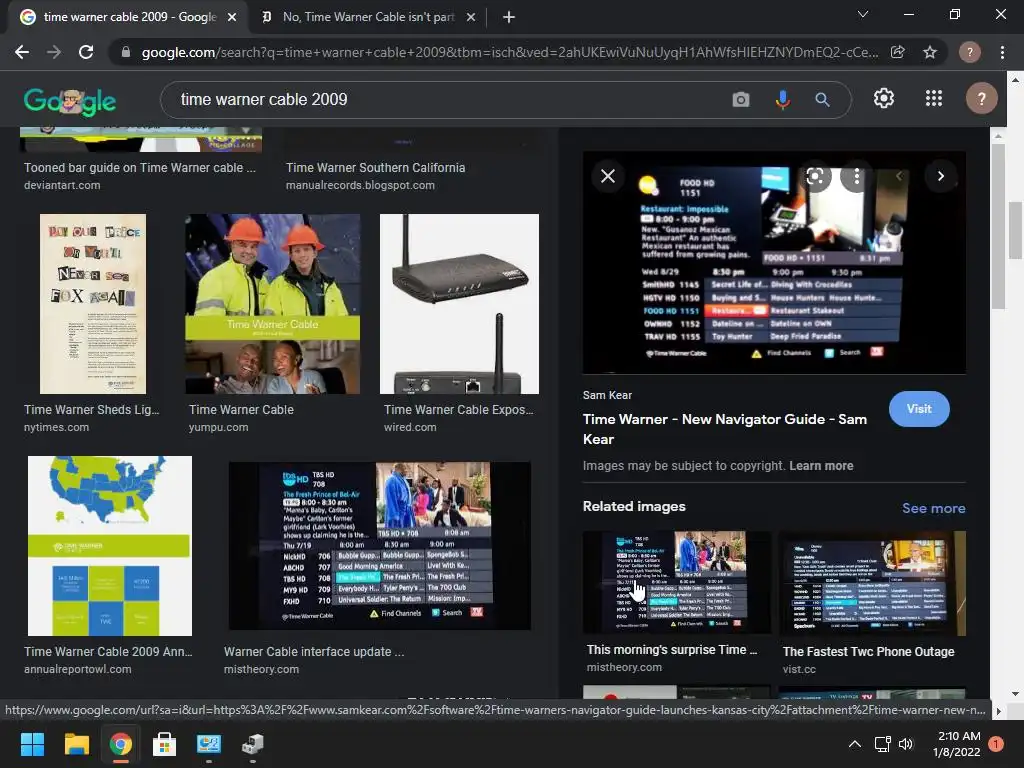Click the lock site info icon
The height and width of the screenshot is (768, 1024).
point(126,52)
